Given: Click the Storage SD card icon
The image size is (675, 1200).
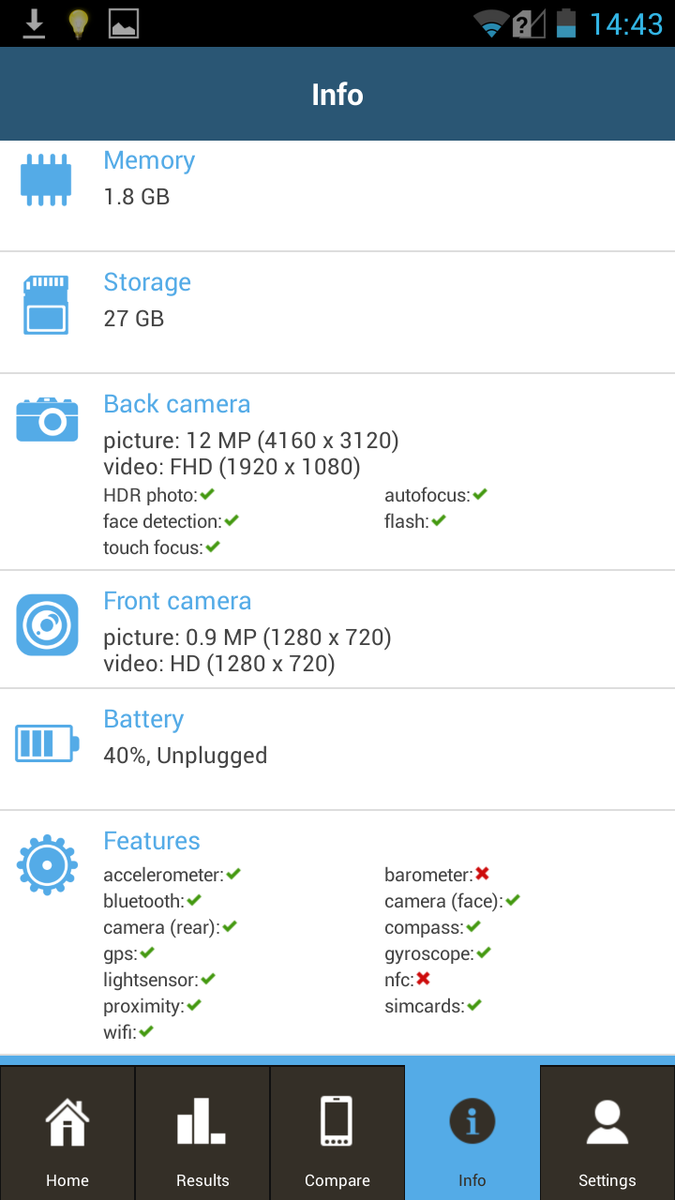Looking at the screenshot, I should [46, 305].
